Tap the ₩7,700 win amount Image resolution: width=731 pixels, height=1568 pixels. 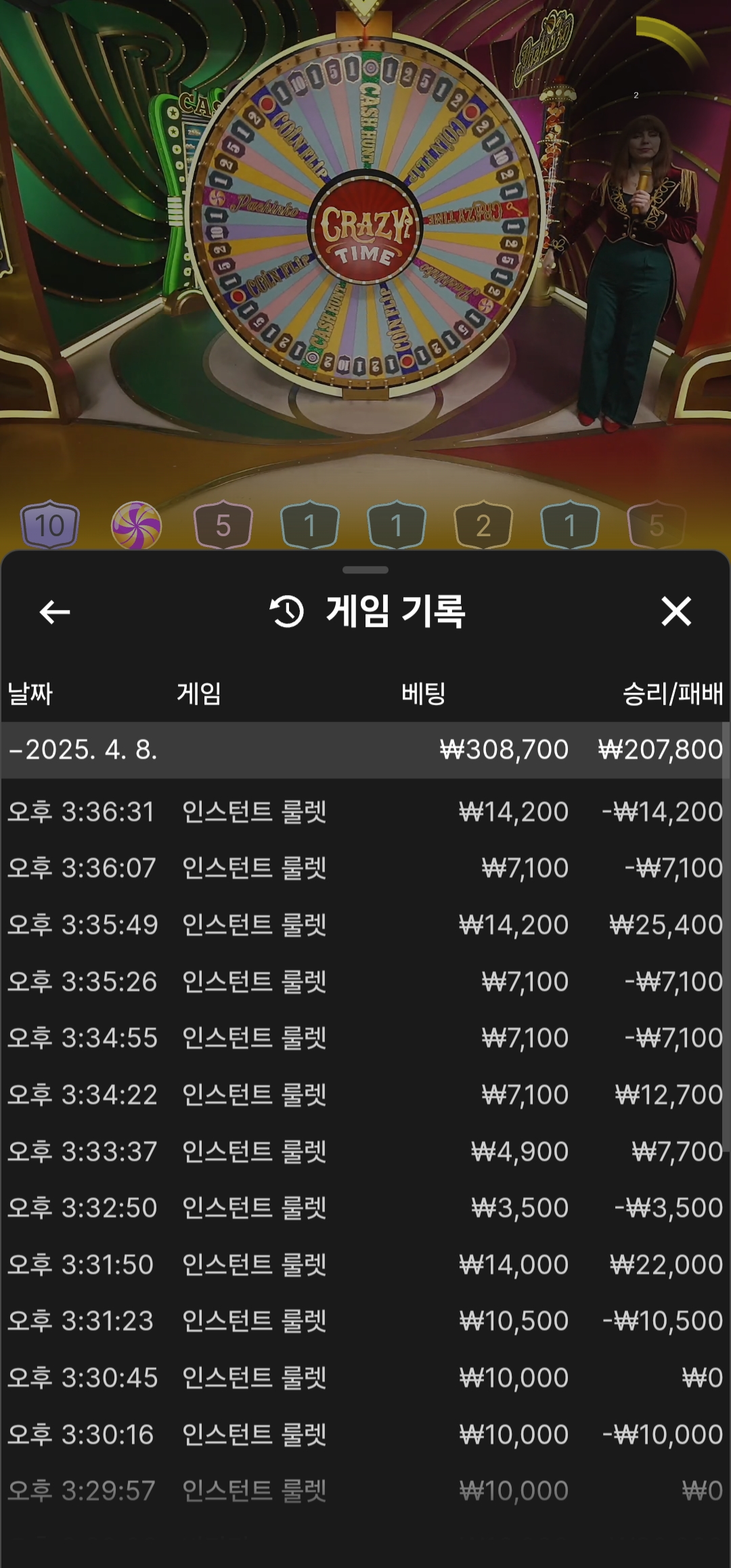click(x=677, y=1152)
